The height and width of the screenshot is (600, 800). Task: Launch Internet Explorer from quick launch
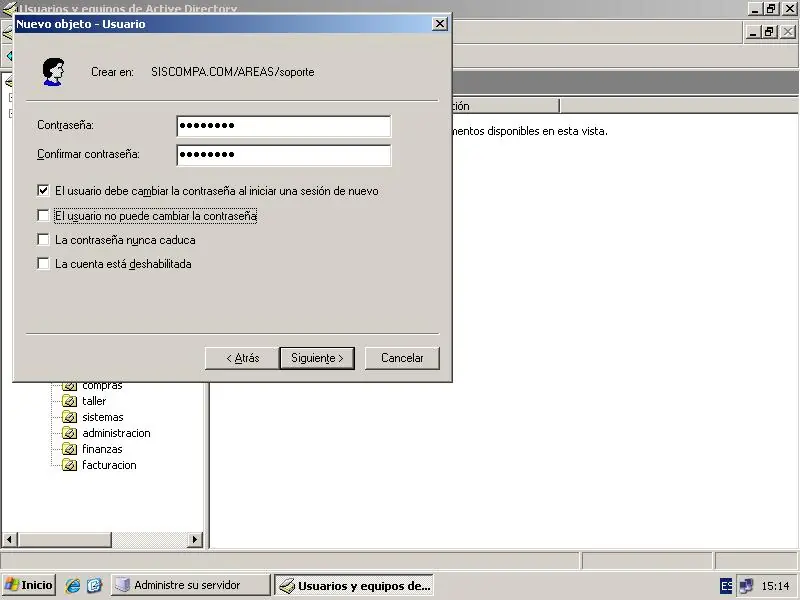(72, 585)
